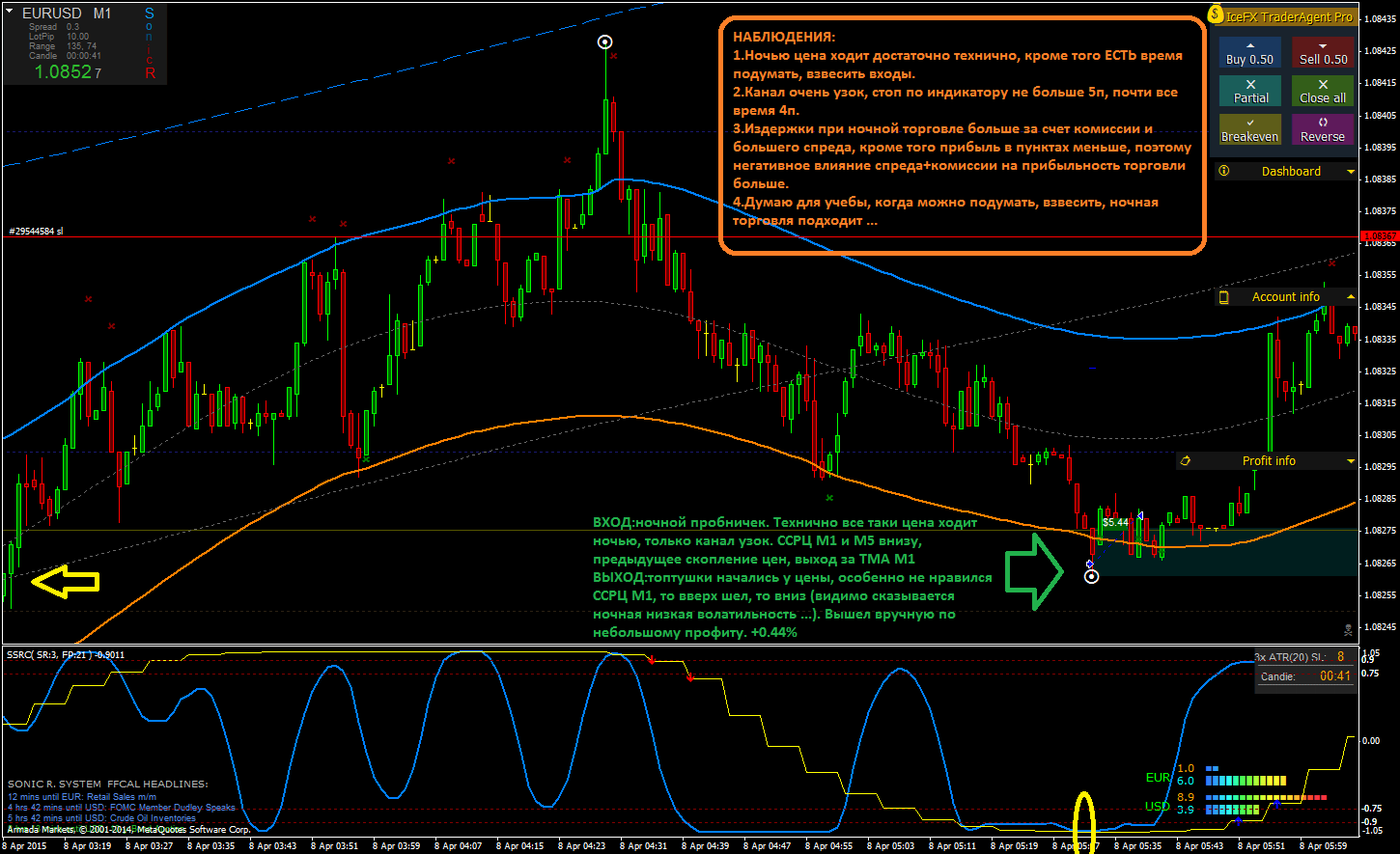Click the '8 Apr 2015' date label on time axis
Screen dimensions: 1400x854
(x=23, y=846)
